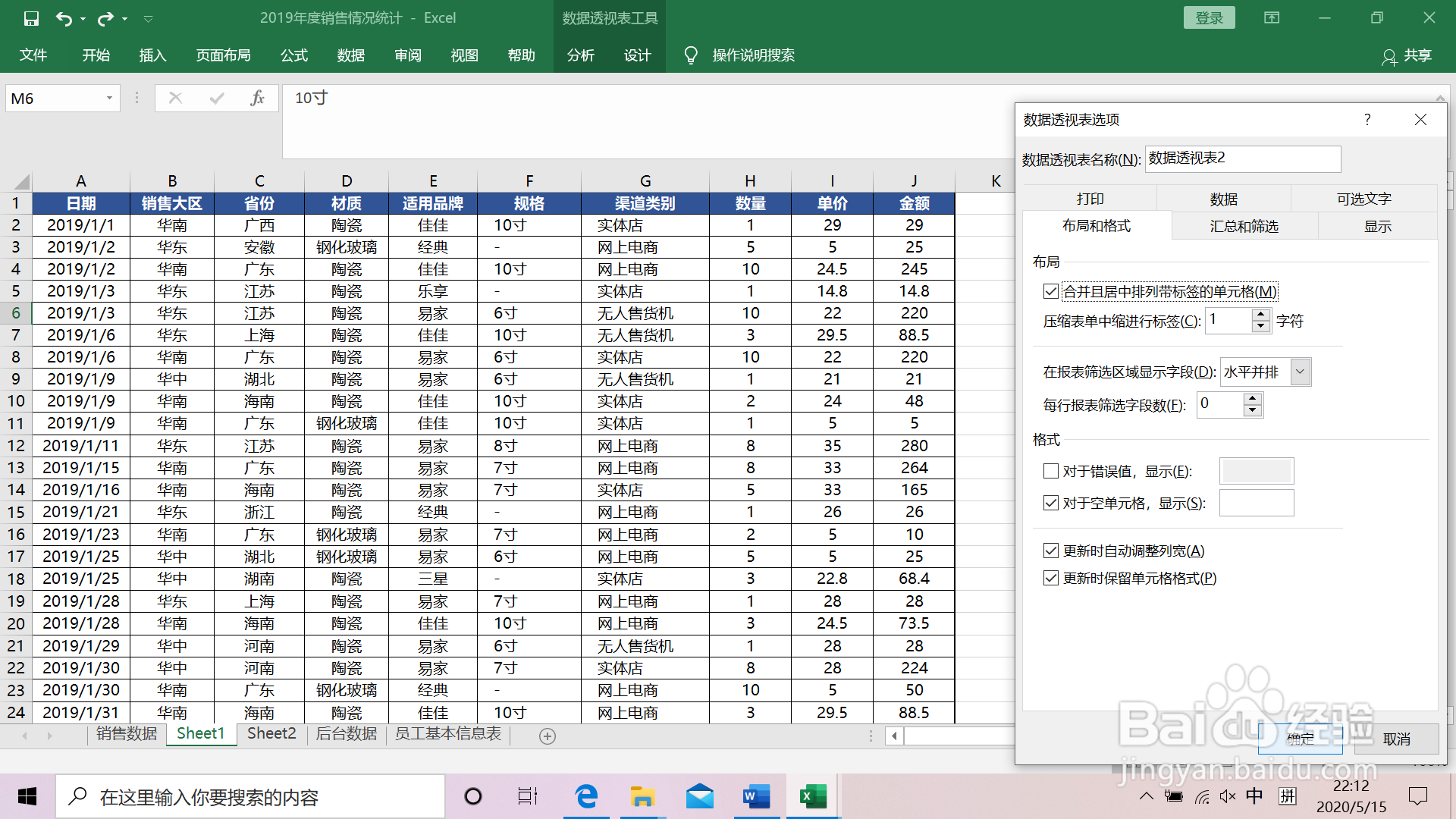Switch to the 汇总和筛选 dialog tab
Viewport: 1456px width, 819px height.
(1244, 226)
